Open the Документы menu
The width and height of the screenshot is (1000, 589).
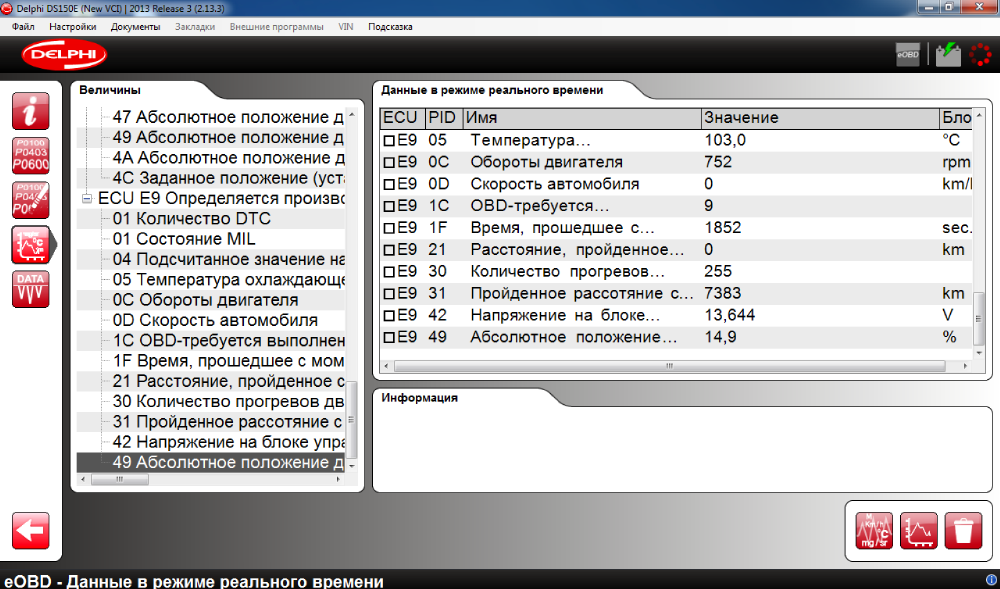(135, 27)
